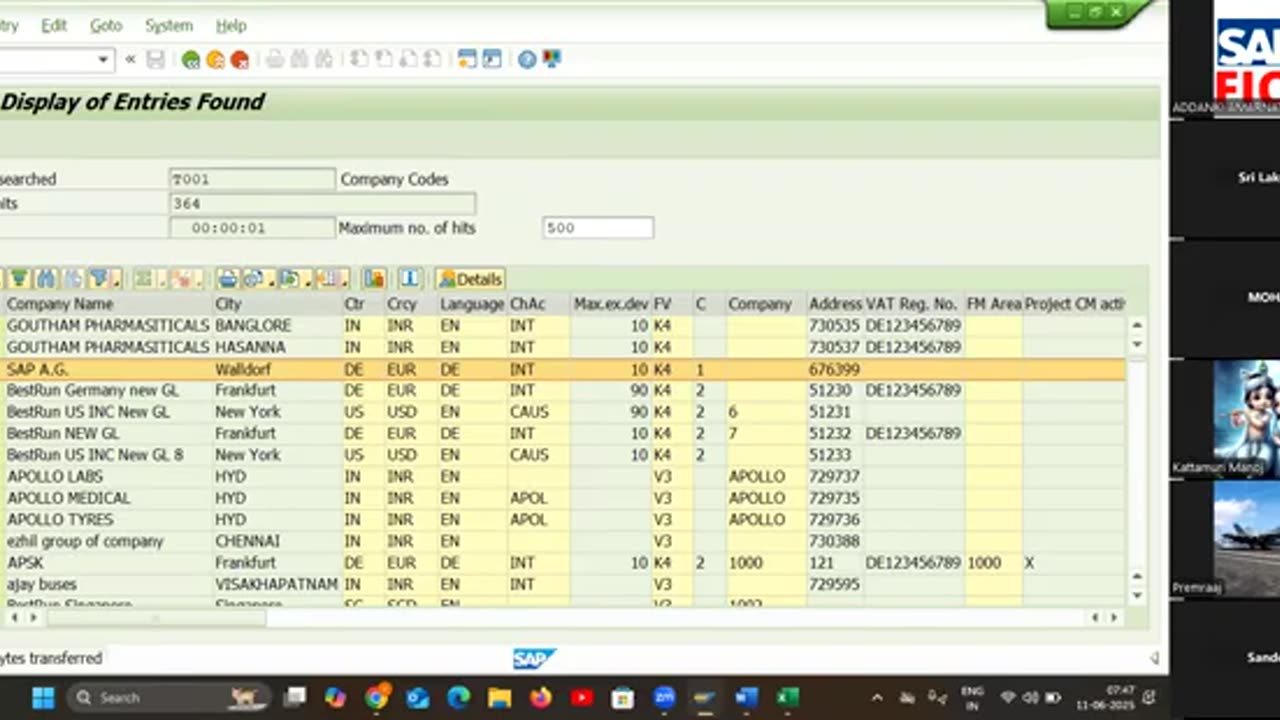This screenshot has height=720, width=1280.
Task: Open Word from the taskbar
Action: [747, 698]
